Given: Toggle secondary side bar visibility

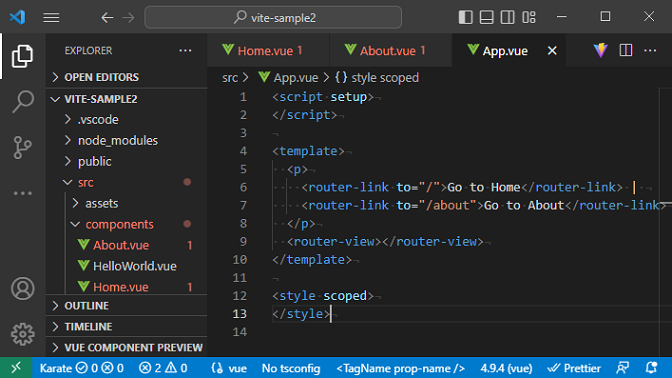Looking at the screenshot, I should coord(507,17).
